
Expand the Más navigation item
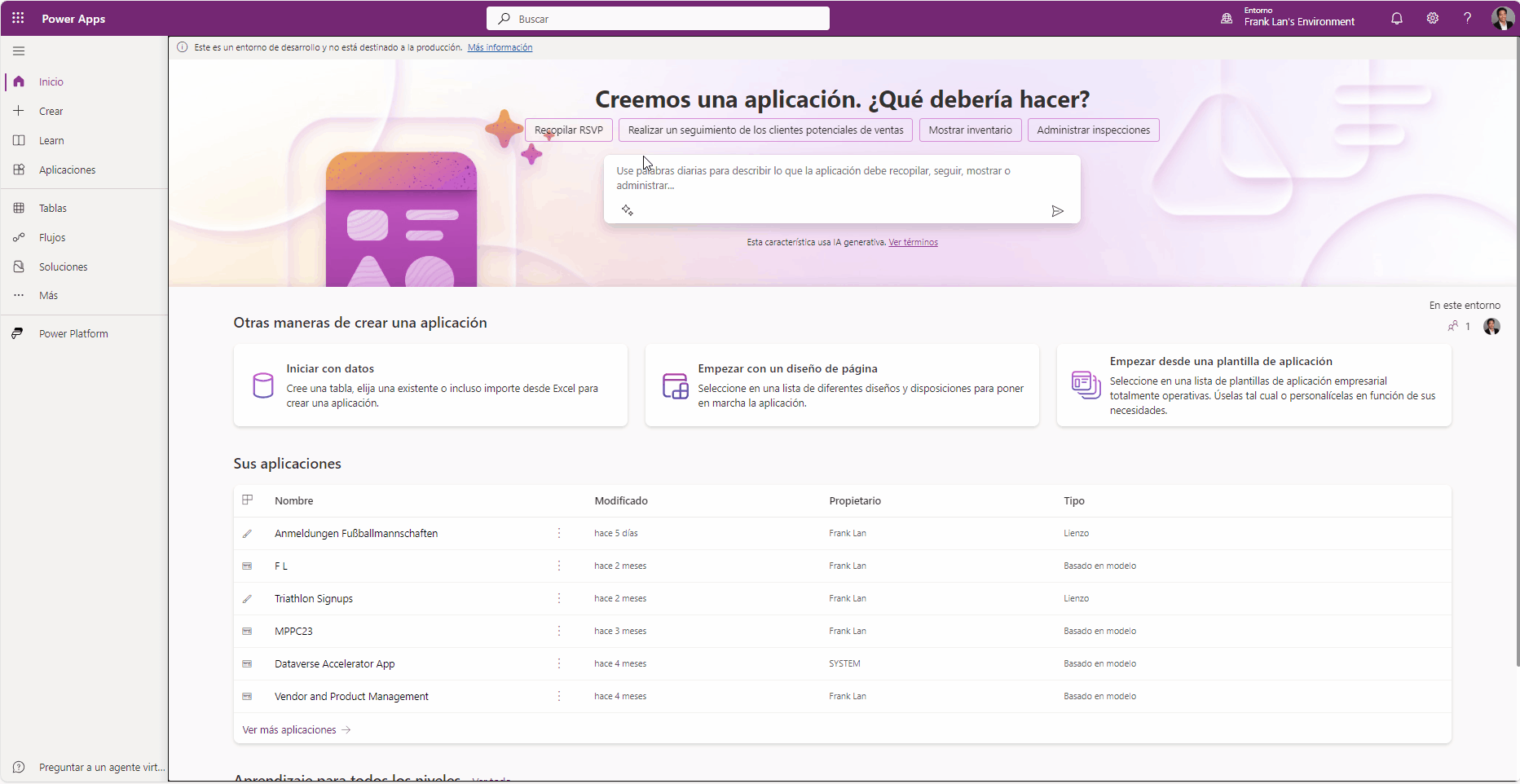[x=48, y=296]
